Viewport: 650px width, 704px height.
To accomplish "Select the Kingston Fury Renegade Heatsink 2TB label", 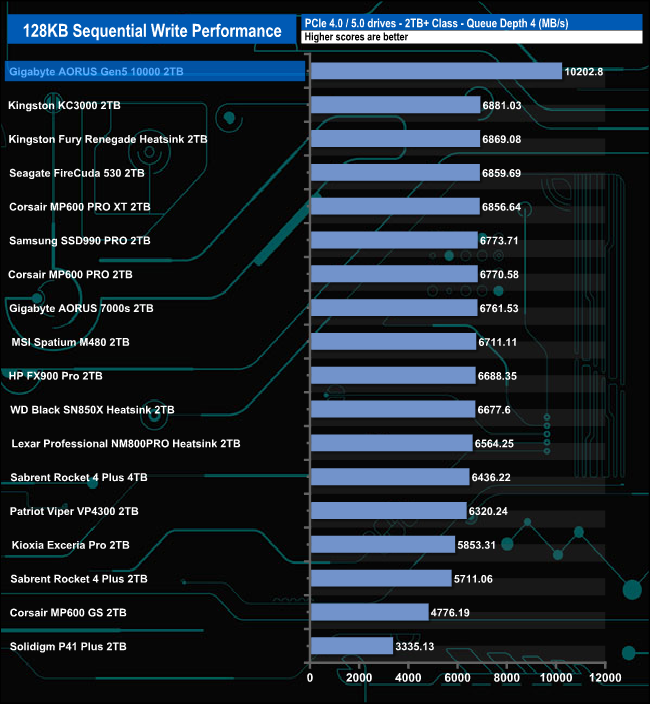I will coord(108,139).
